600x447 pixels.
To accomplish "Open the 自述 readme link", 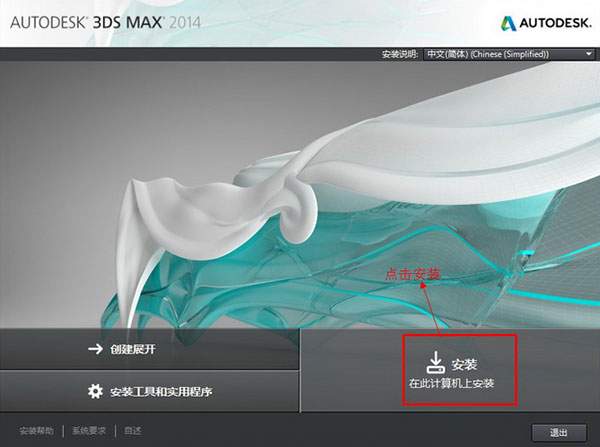I will coord(133,431).
